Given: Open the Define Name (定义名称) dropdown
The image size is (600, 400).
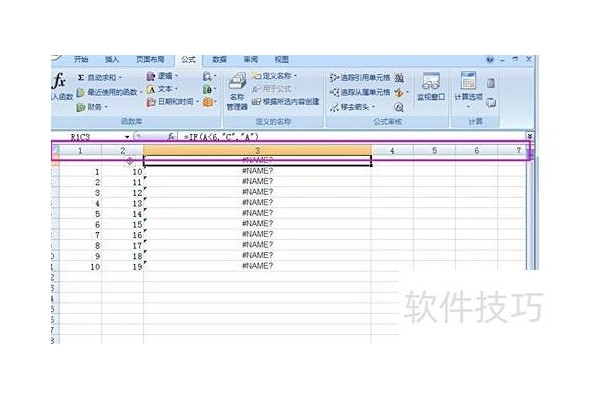Looking at the screenshot, I should pyautogui.click(x=275, y=76).
